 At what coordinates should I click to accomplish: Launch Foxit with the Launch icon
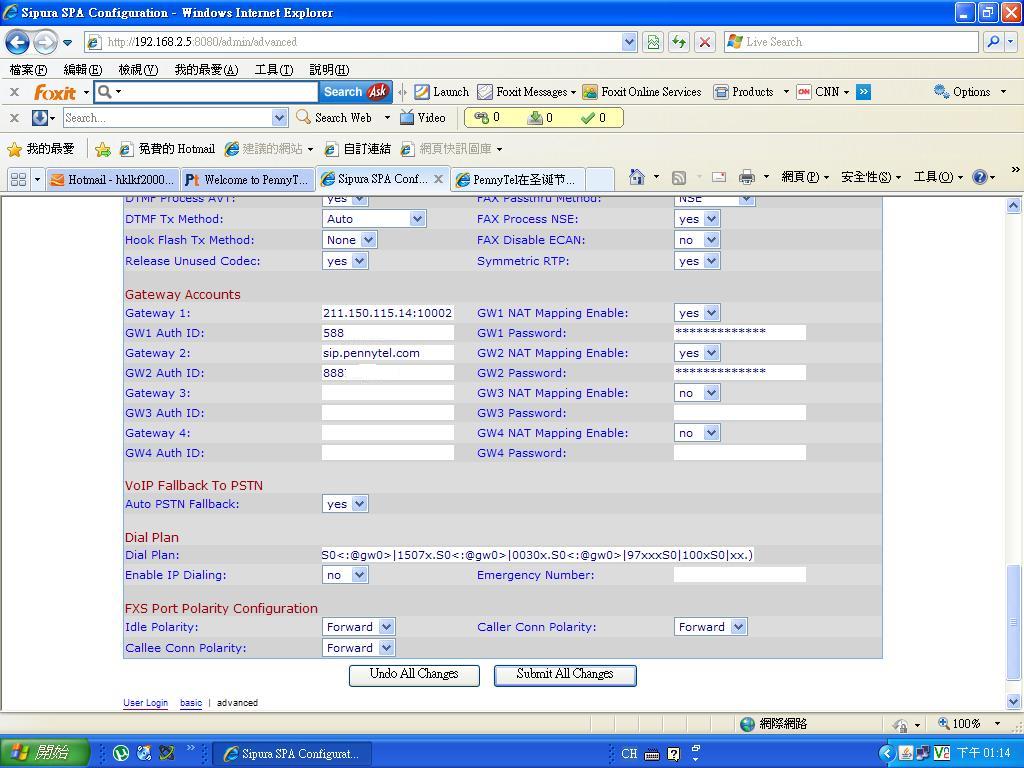tap(441, 92)
